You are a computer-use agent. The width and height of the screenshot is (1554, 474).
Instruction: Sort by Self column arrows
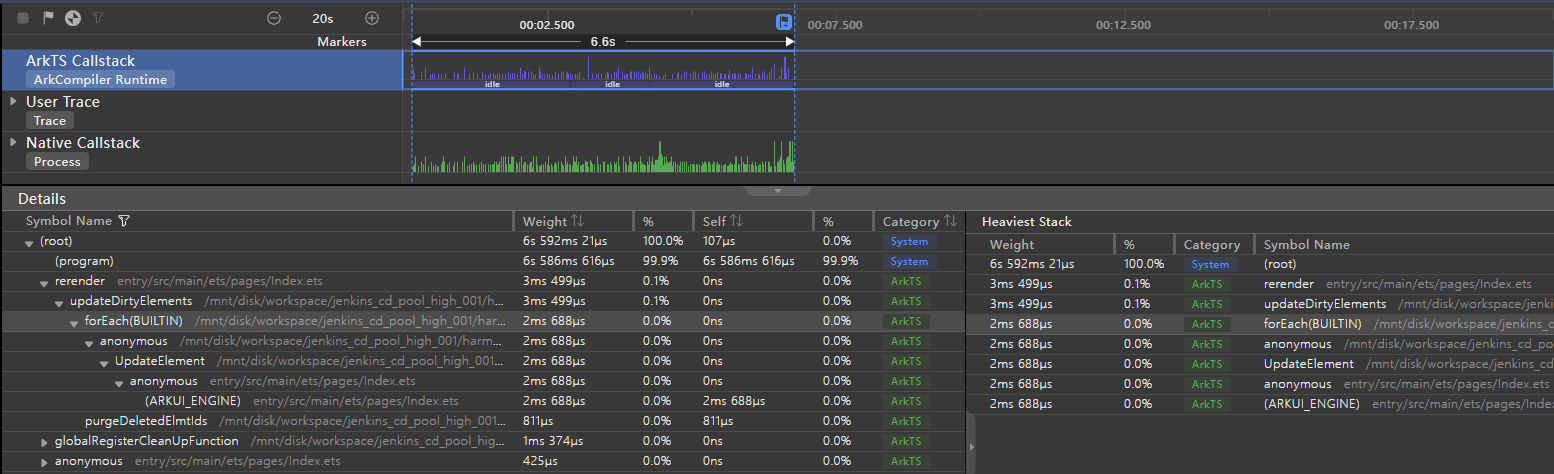coord(737,221)
